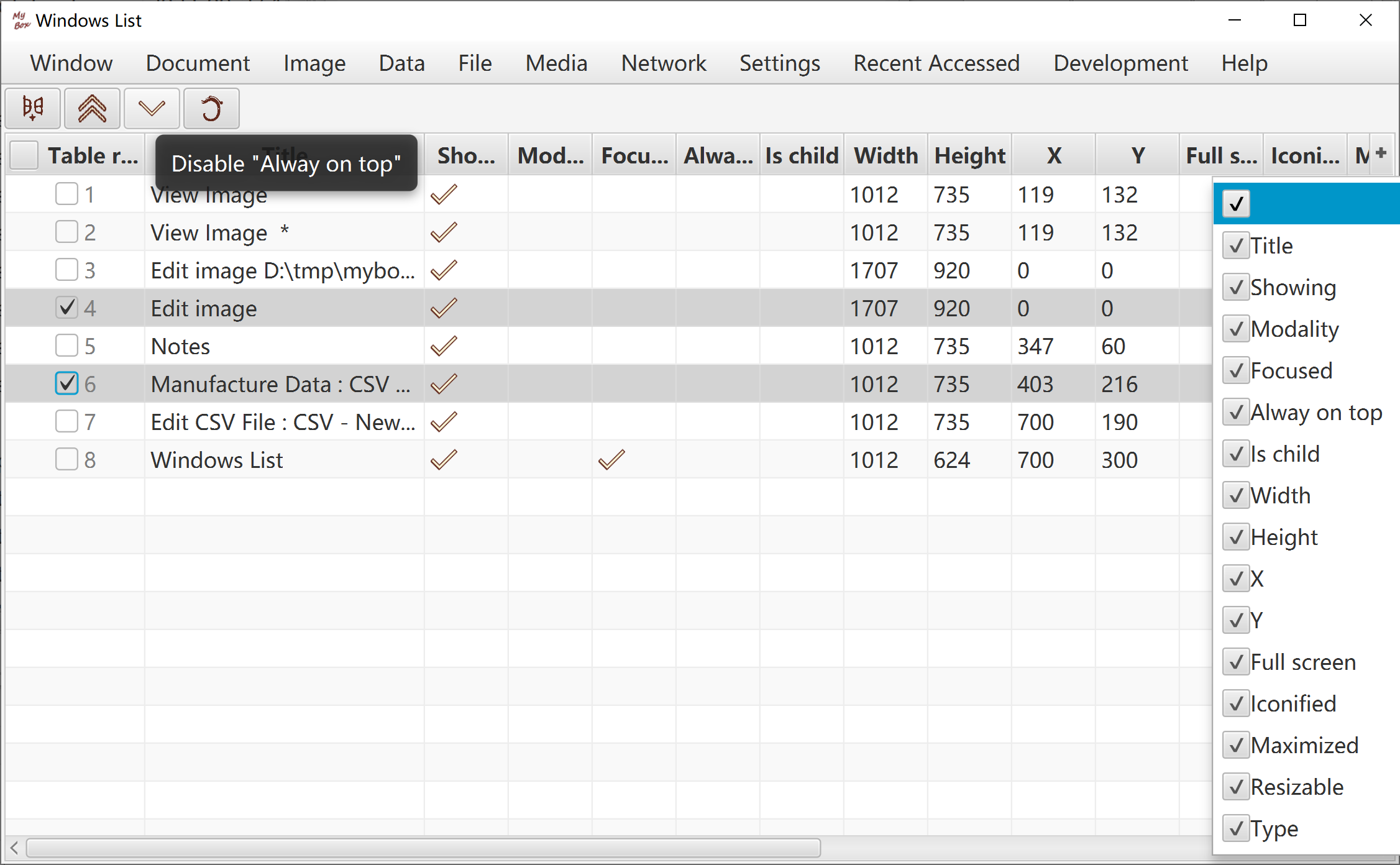1400x865 pixels.
Task: Click the double up-chevron toolbar icon
Action: pos(92,109)
